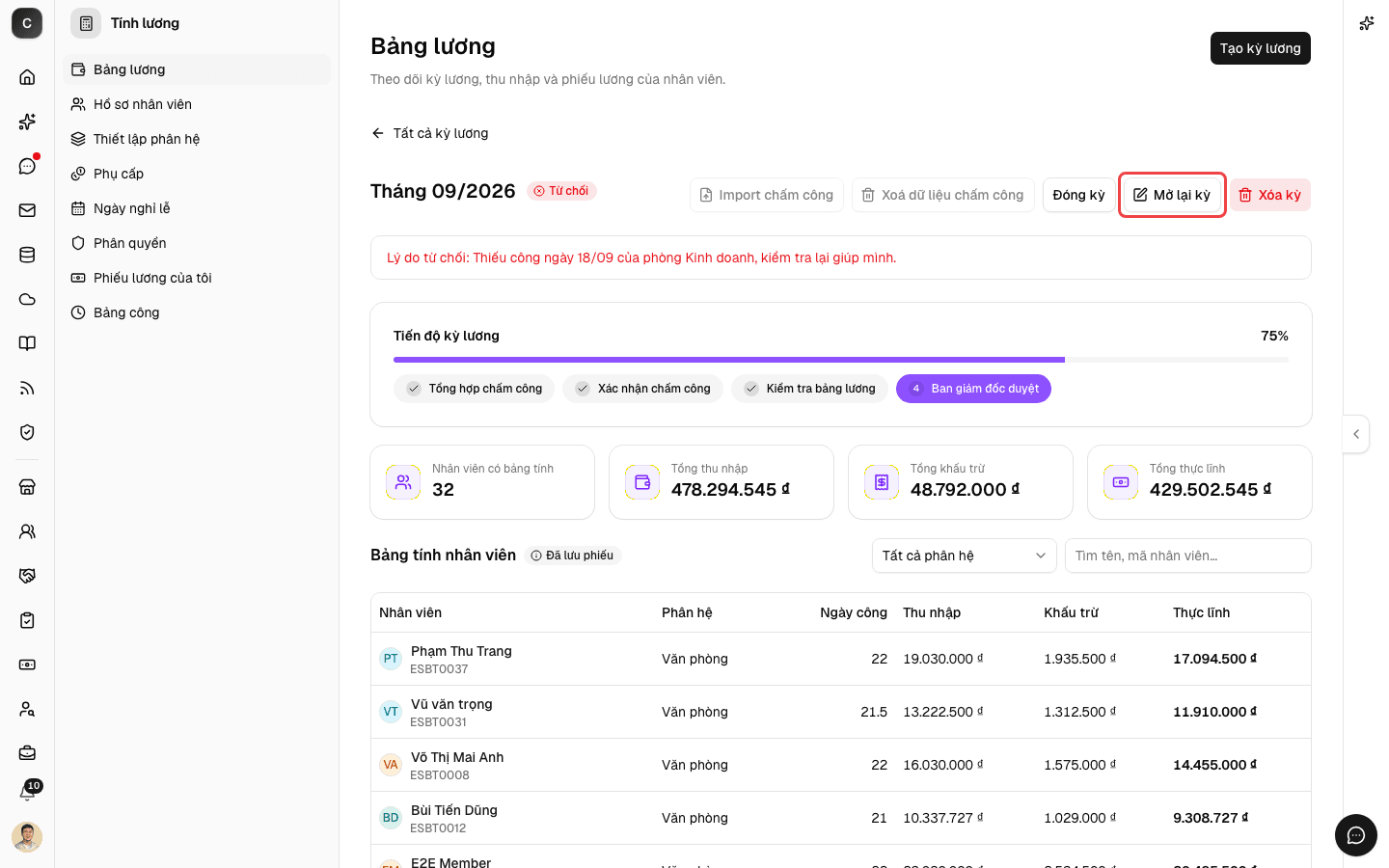Go to Hồ sơ nhân viên
The height and width of the screenshot is (868, 1389).
(x=197, y=104)
